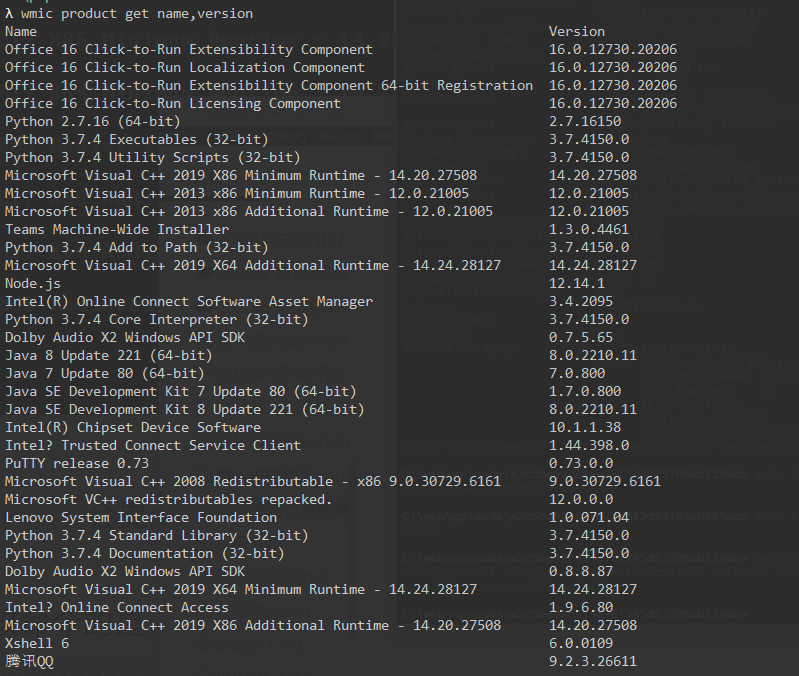Click Intel(R) Chipset Device Software line

click(133, 427)
